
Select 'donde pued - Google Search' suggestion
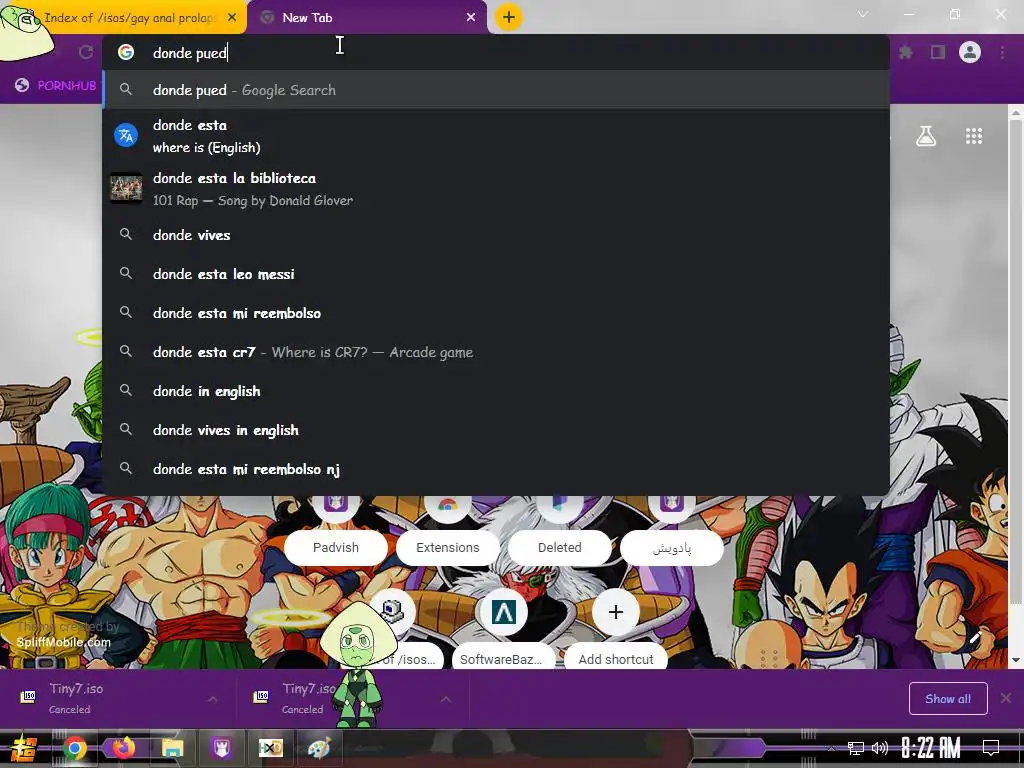pyautogui.click(x=496, y=90)
